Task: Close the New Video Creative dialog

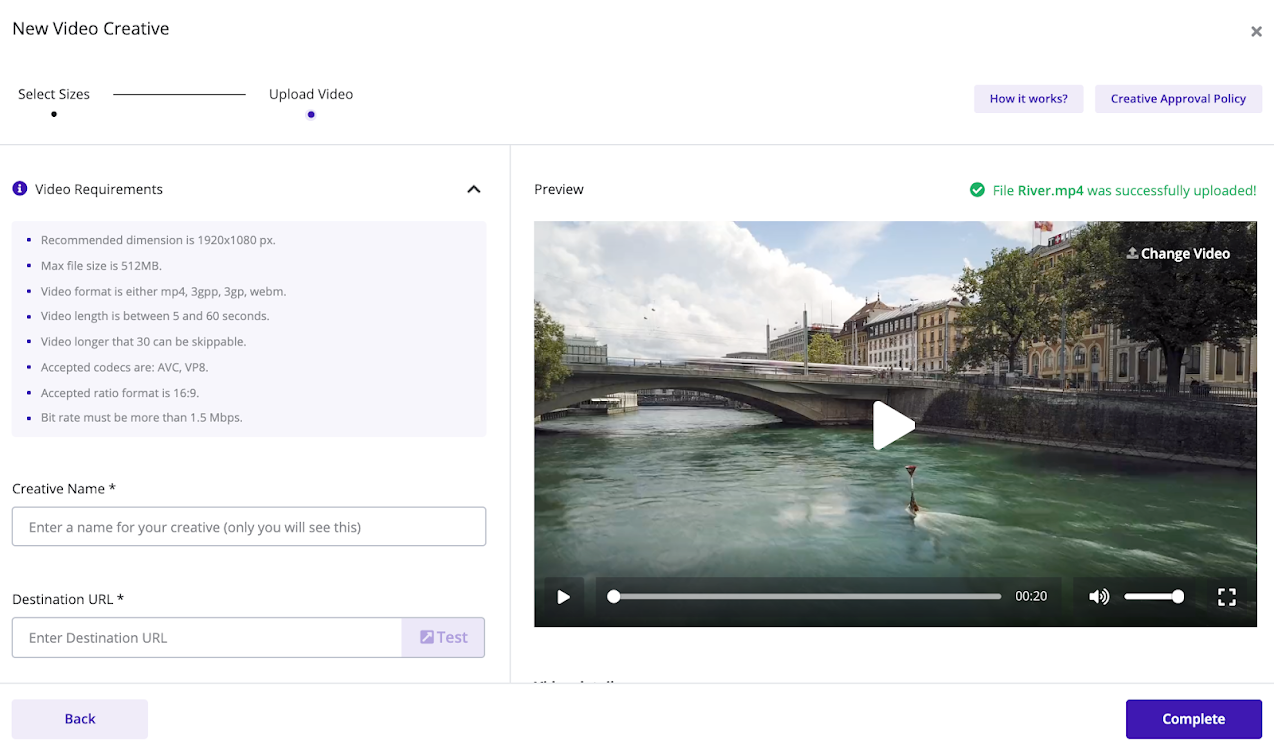Action: coord(1256,31)
